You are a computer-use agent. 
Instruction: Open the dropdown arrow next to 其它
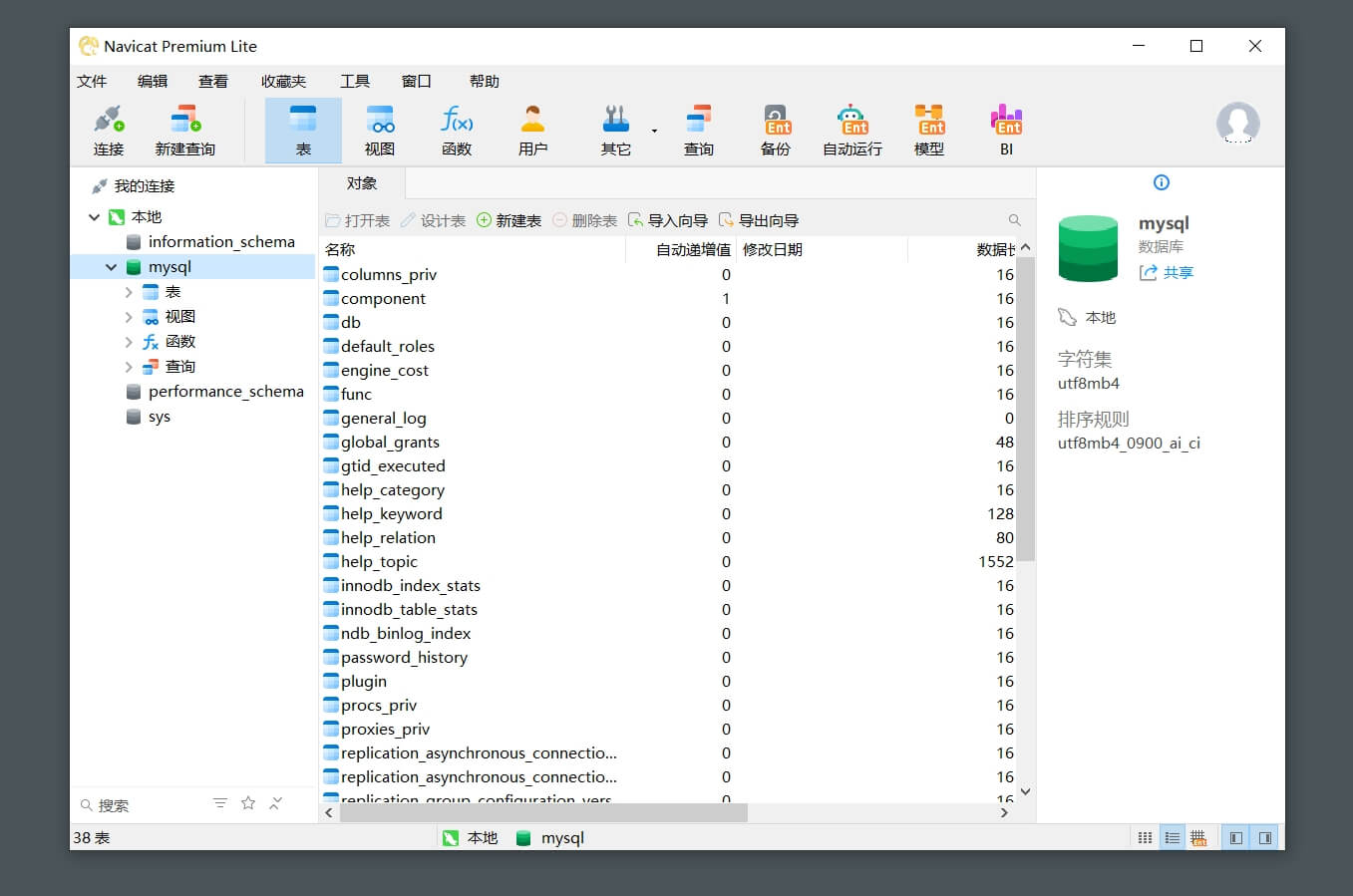pos(654,131)
